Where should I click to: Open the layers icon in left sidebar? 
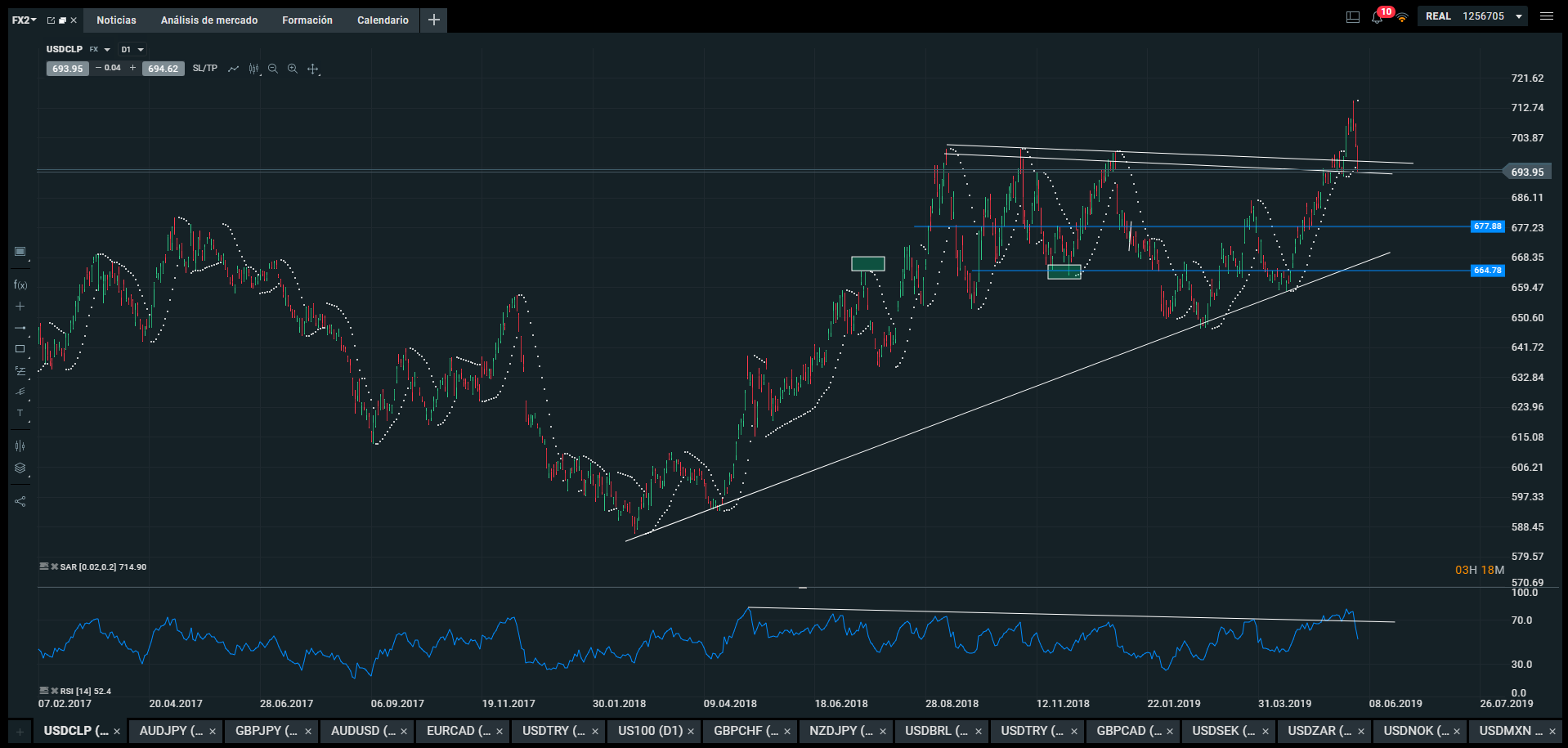pos(20,468)
